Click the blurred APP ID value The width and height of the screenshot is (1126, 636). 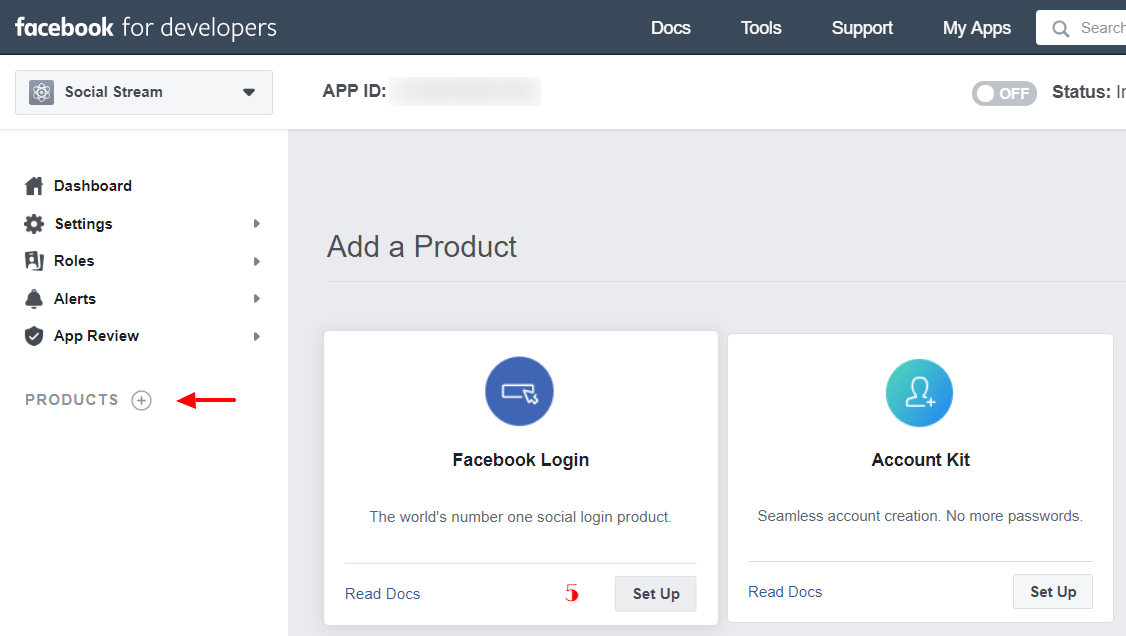tap(465, 91)
